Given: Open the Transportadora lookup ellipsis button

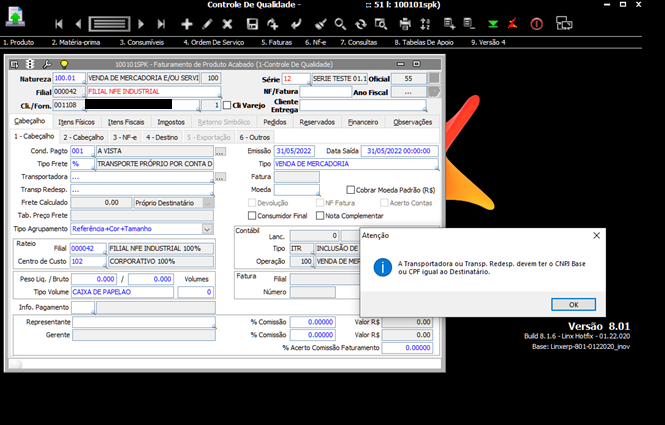Looking at the screenshot, I should (x=220, y=177).
